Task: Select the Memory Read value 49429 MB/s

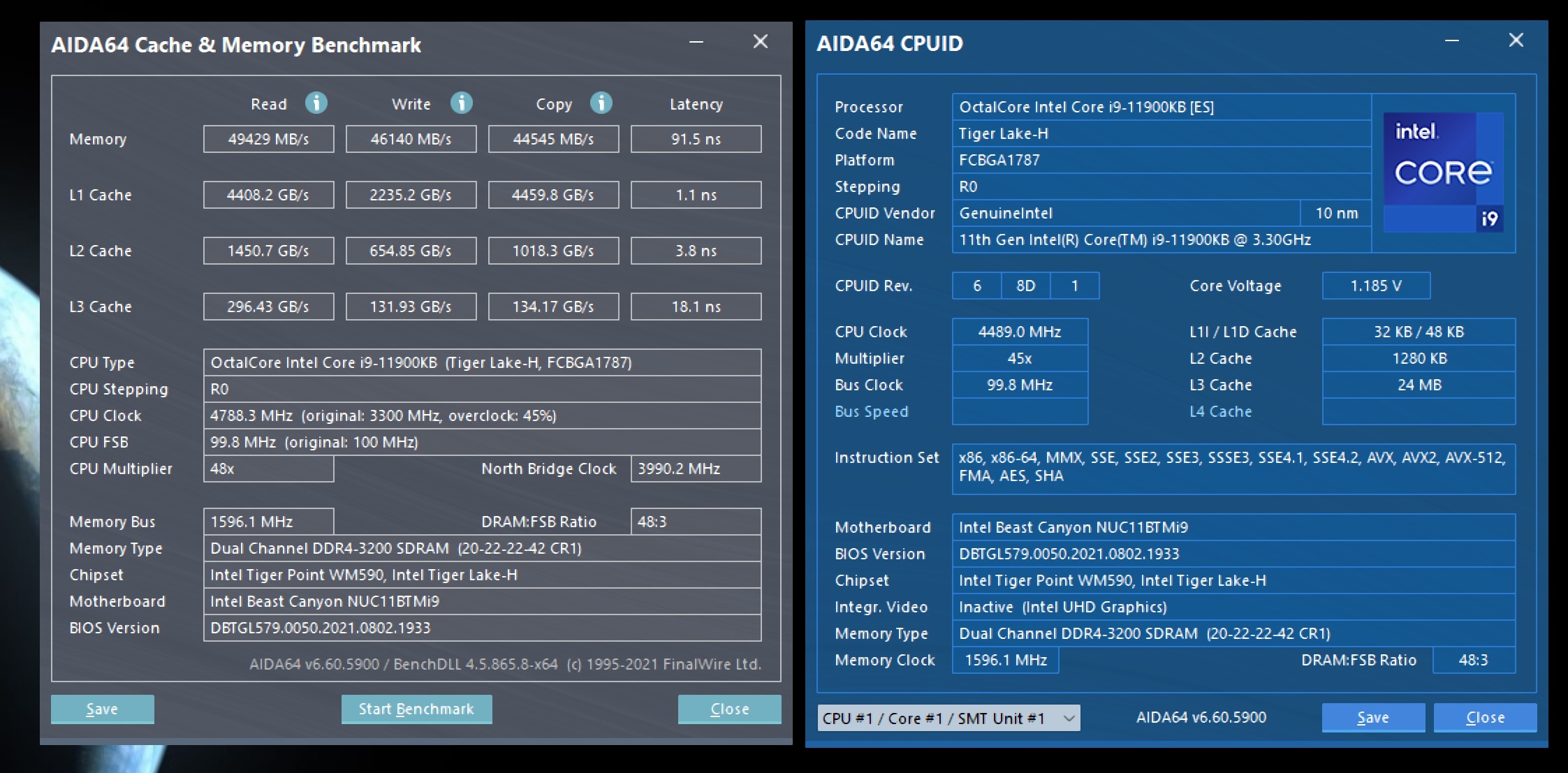Action: (268, 139)
